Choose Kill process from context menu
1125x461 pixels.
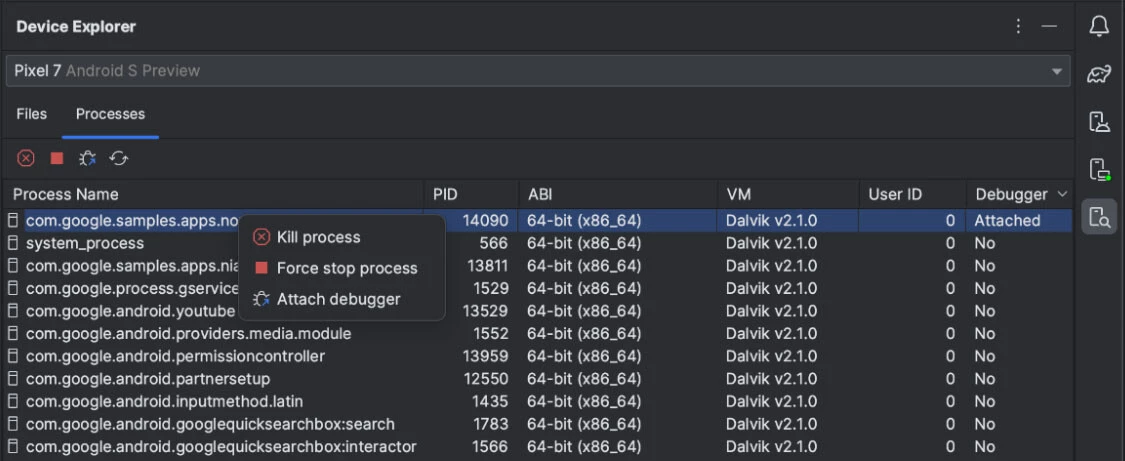[318, 237]
